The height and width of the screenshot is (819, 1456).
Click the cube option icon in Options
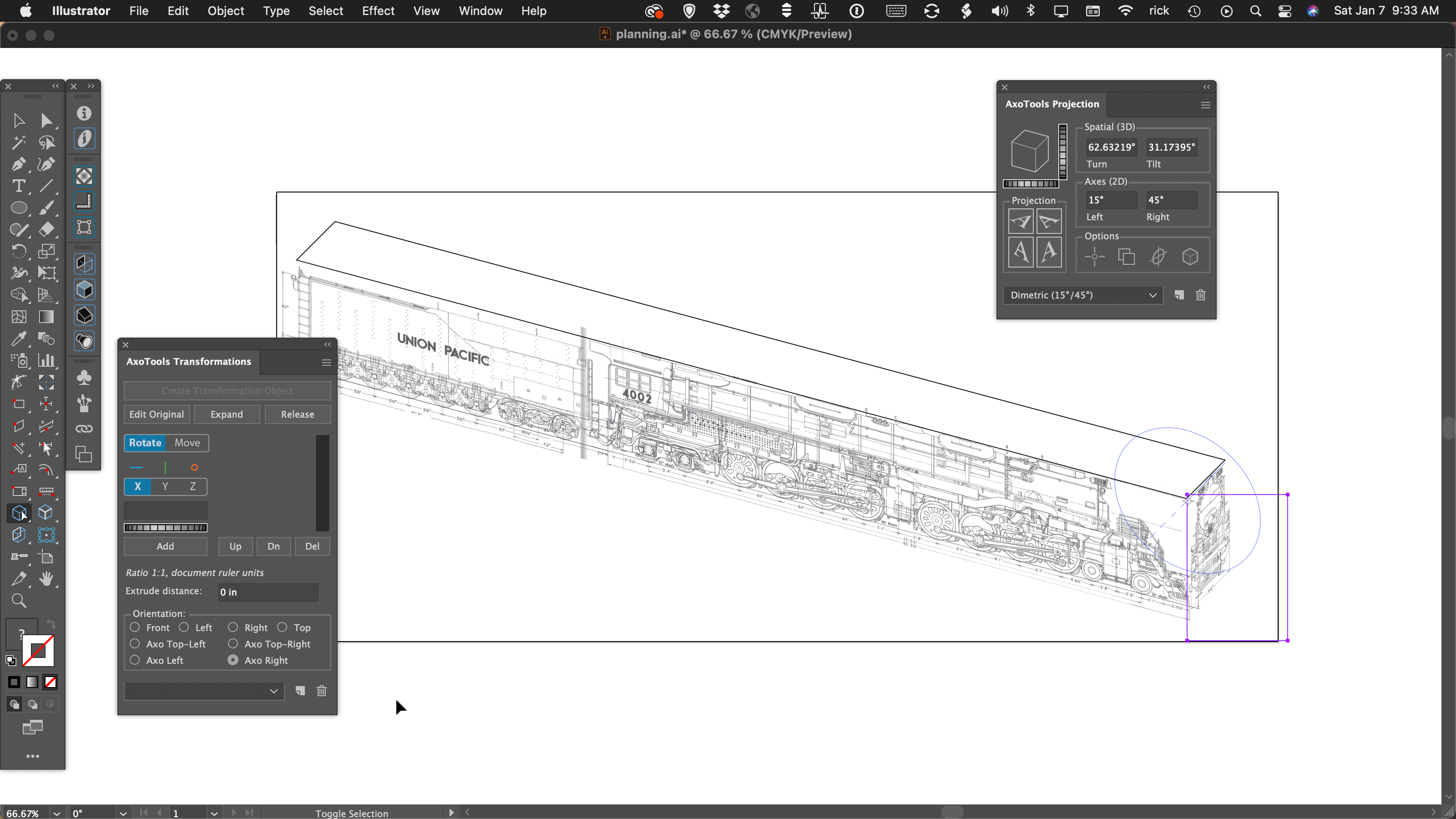click(1190, 257)
